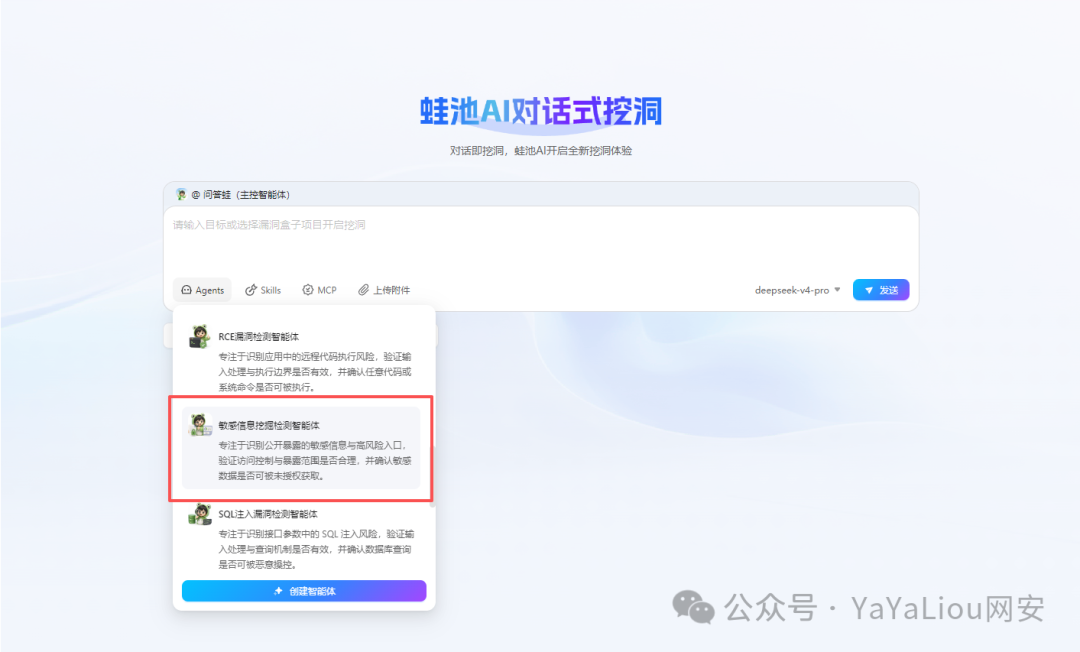Screen dimensions: 1080x652
Task: Click the 创建智能体 create agent button
Action: (x=304, y=591)
